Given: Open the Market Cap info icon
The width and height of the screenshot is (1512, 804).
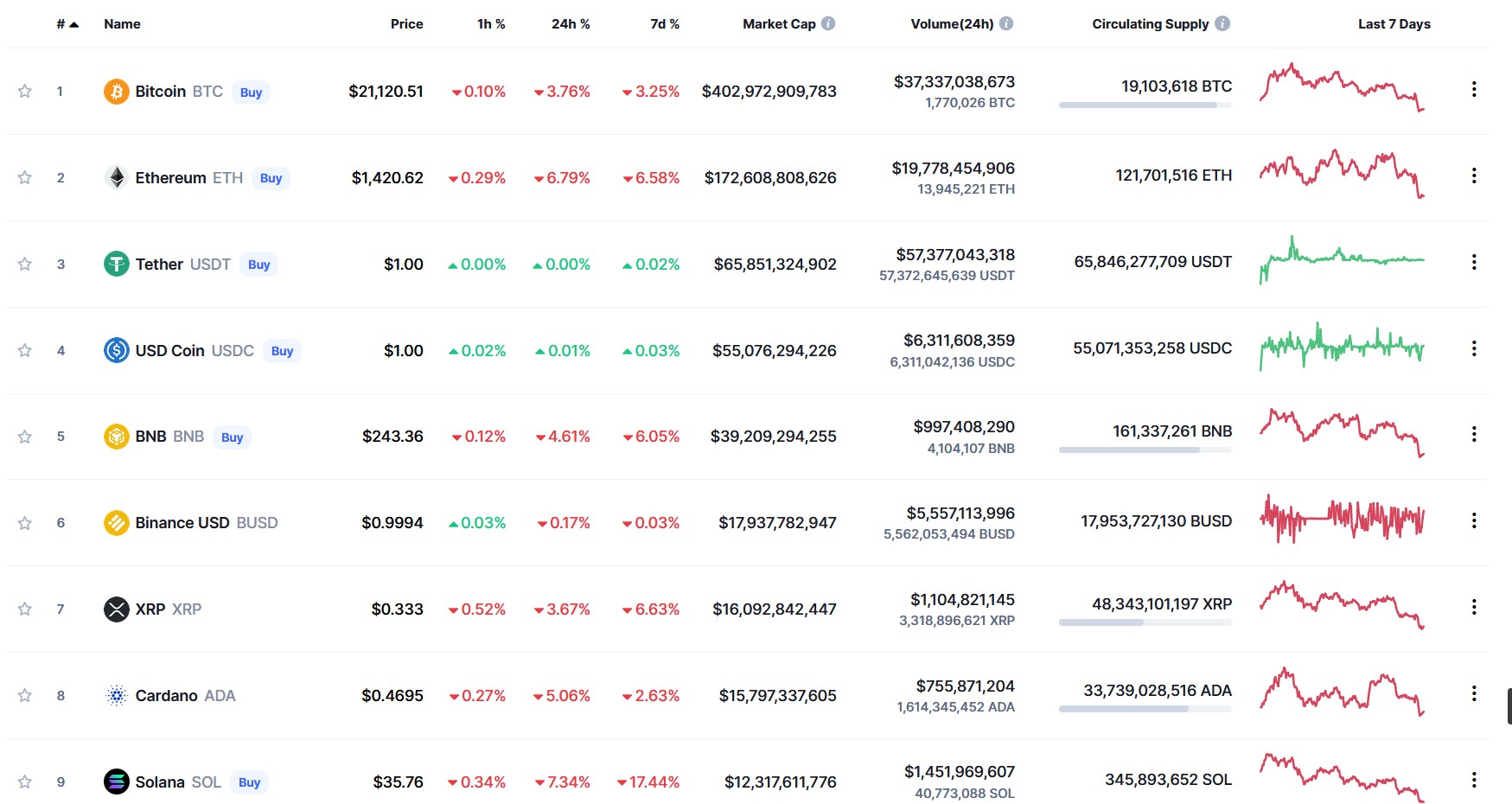Looking at the screenshot, I should coord(828,23).
